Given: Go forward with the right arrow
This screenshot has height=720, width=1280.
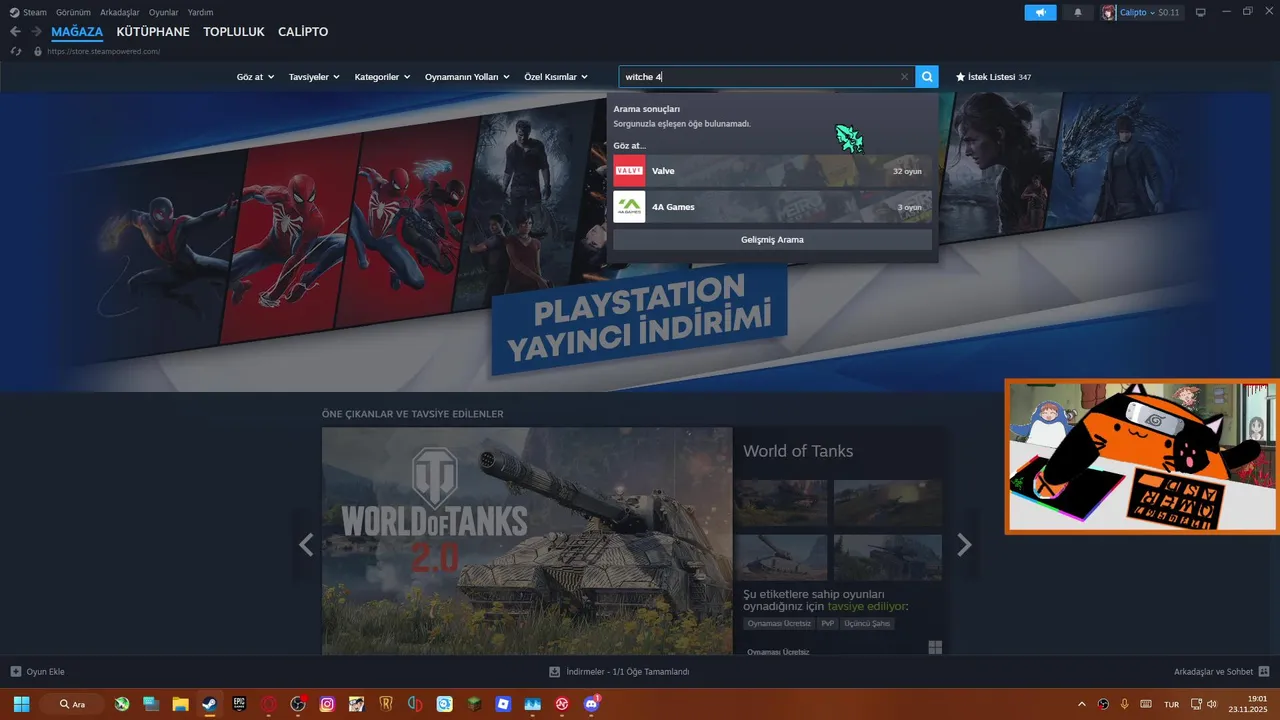Looking at the screenshot, I should (x=36, y=32).
